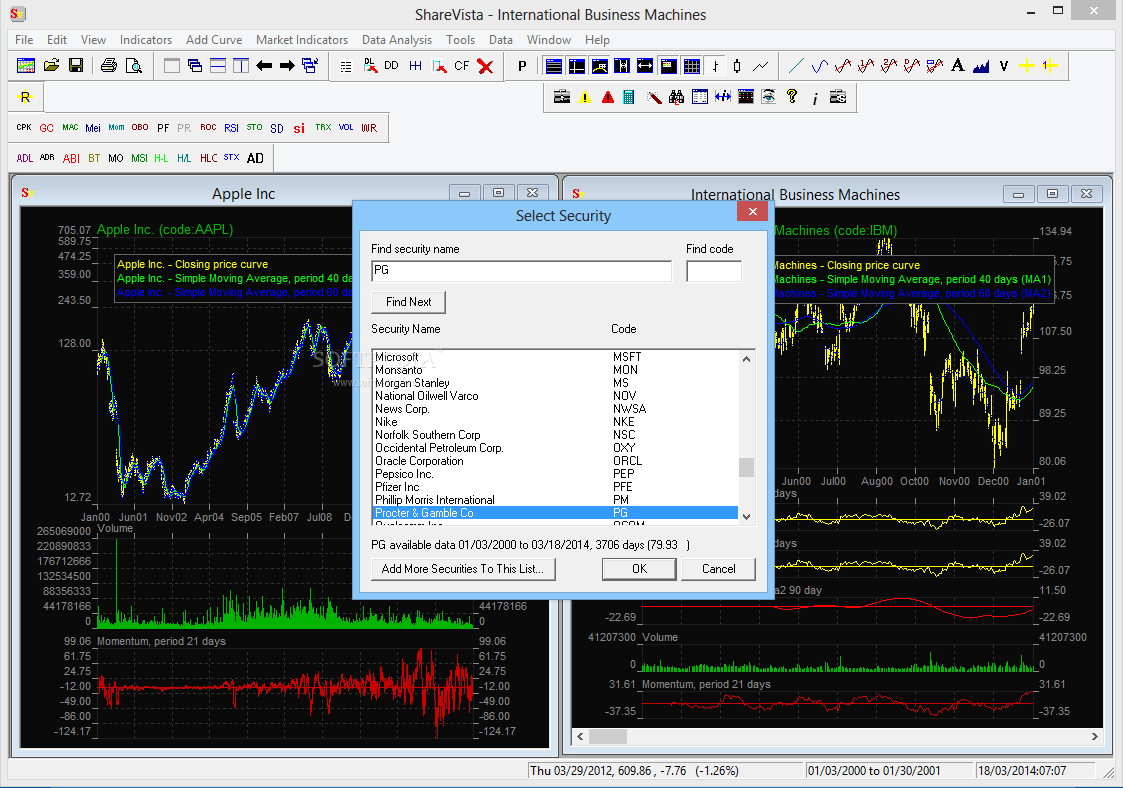Click the binoculars search icon
1123x788 pixels.
[676, 97]
